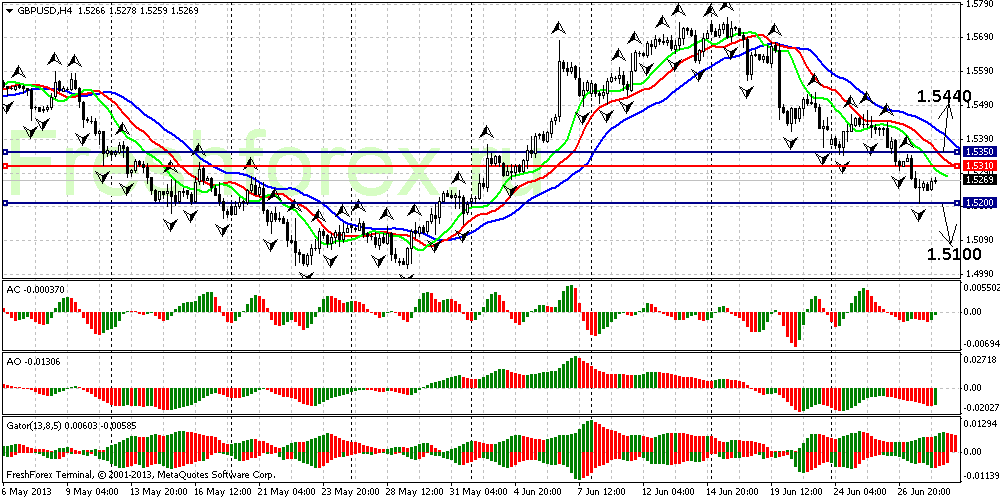The width and height of the screenshot is (1000, 500).
Task: Grab left handle of 1.5200 horizontal line
Action: [x=5, y=203]
